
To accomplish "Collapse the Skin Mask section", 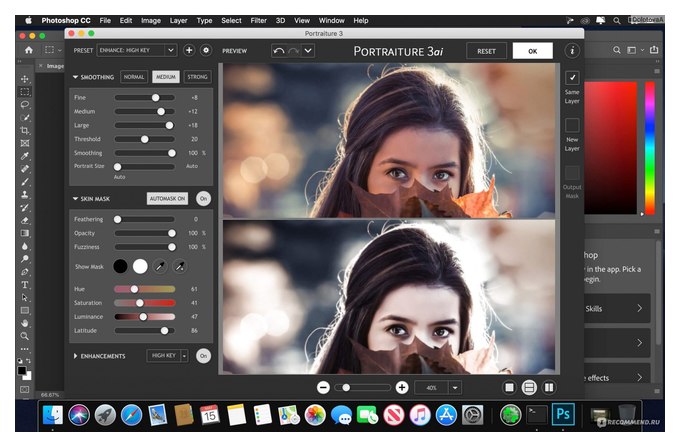I will 75,199.
